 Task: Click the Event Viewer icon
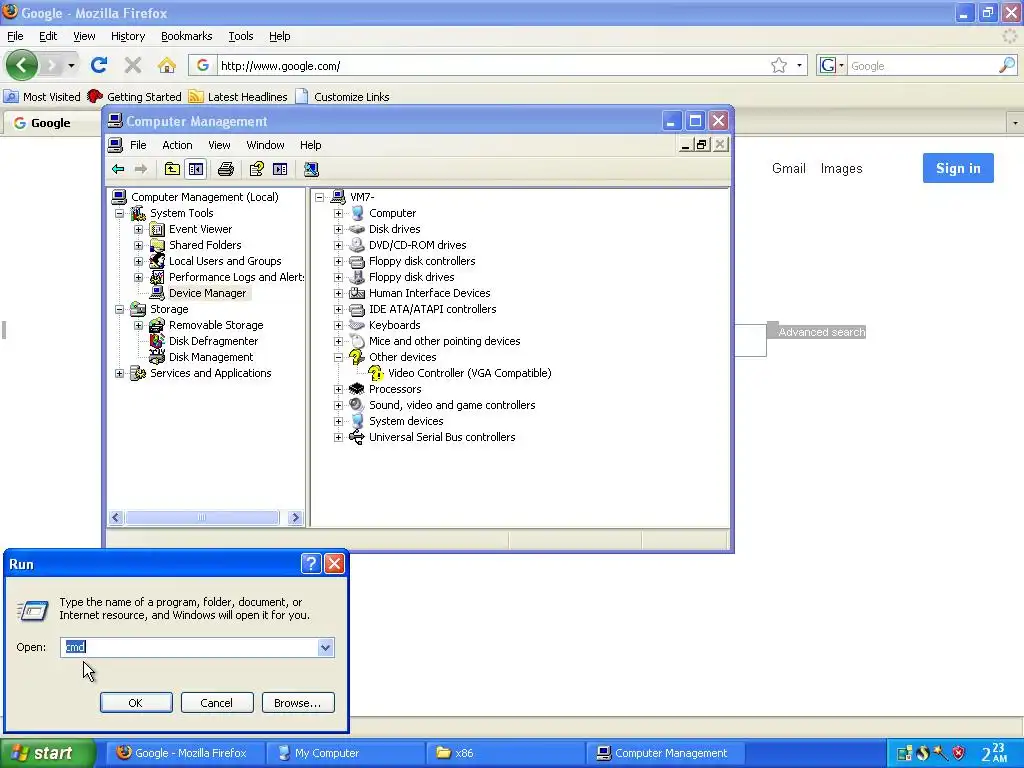pos(157,229)
